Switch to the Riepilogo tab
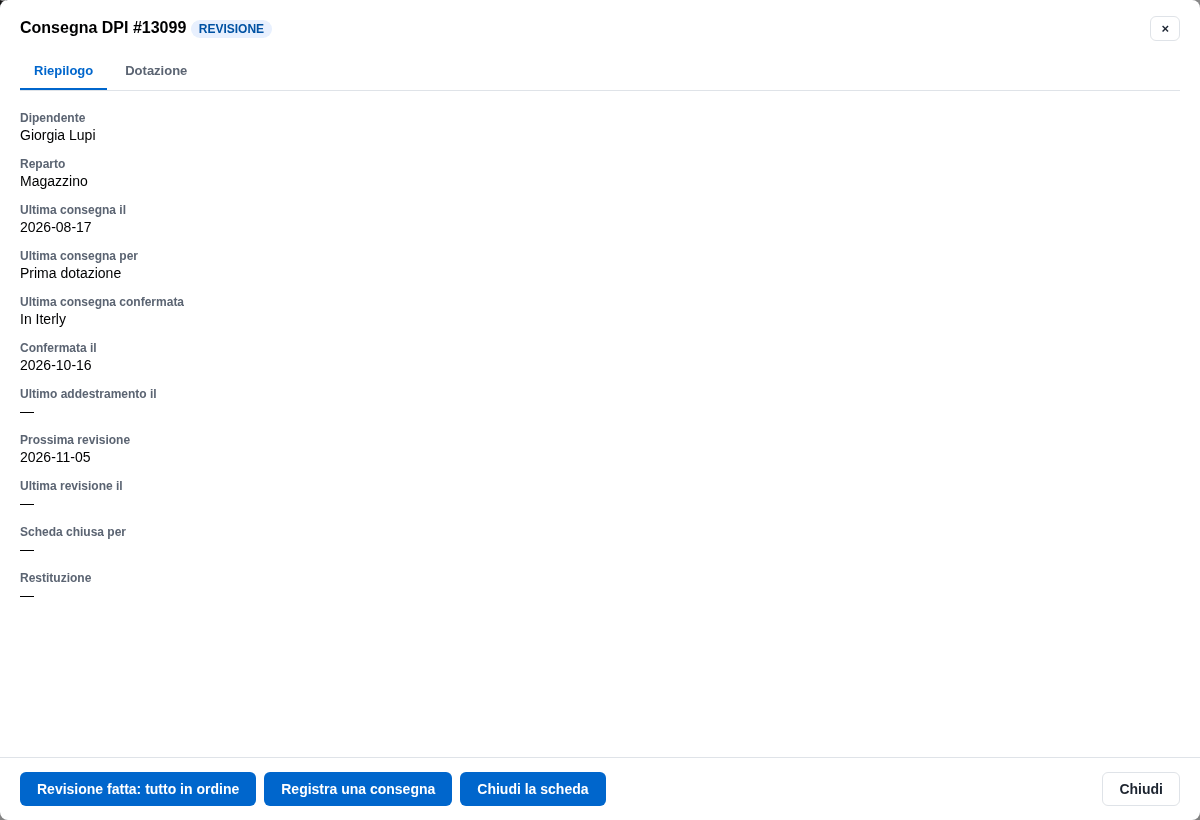The image size is (1200, 820). coord(63,71)
